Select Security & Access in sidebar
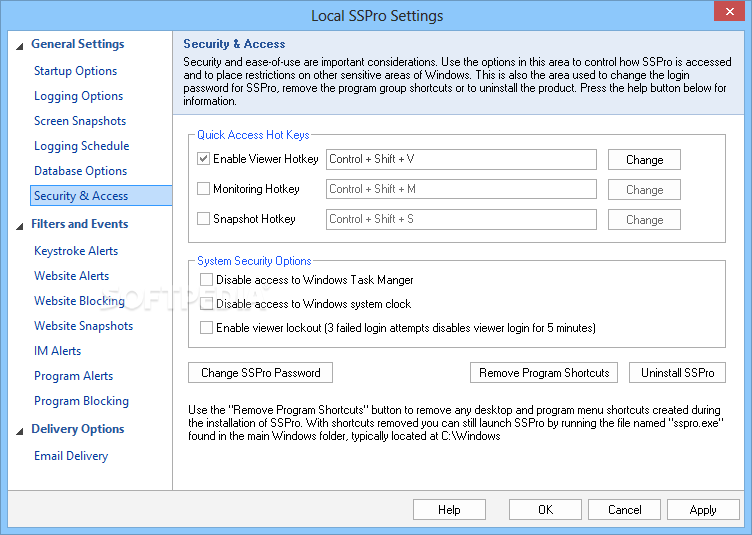 click(101, 196)
